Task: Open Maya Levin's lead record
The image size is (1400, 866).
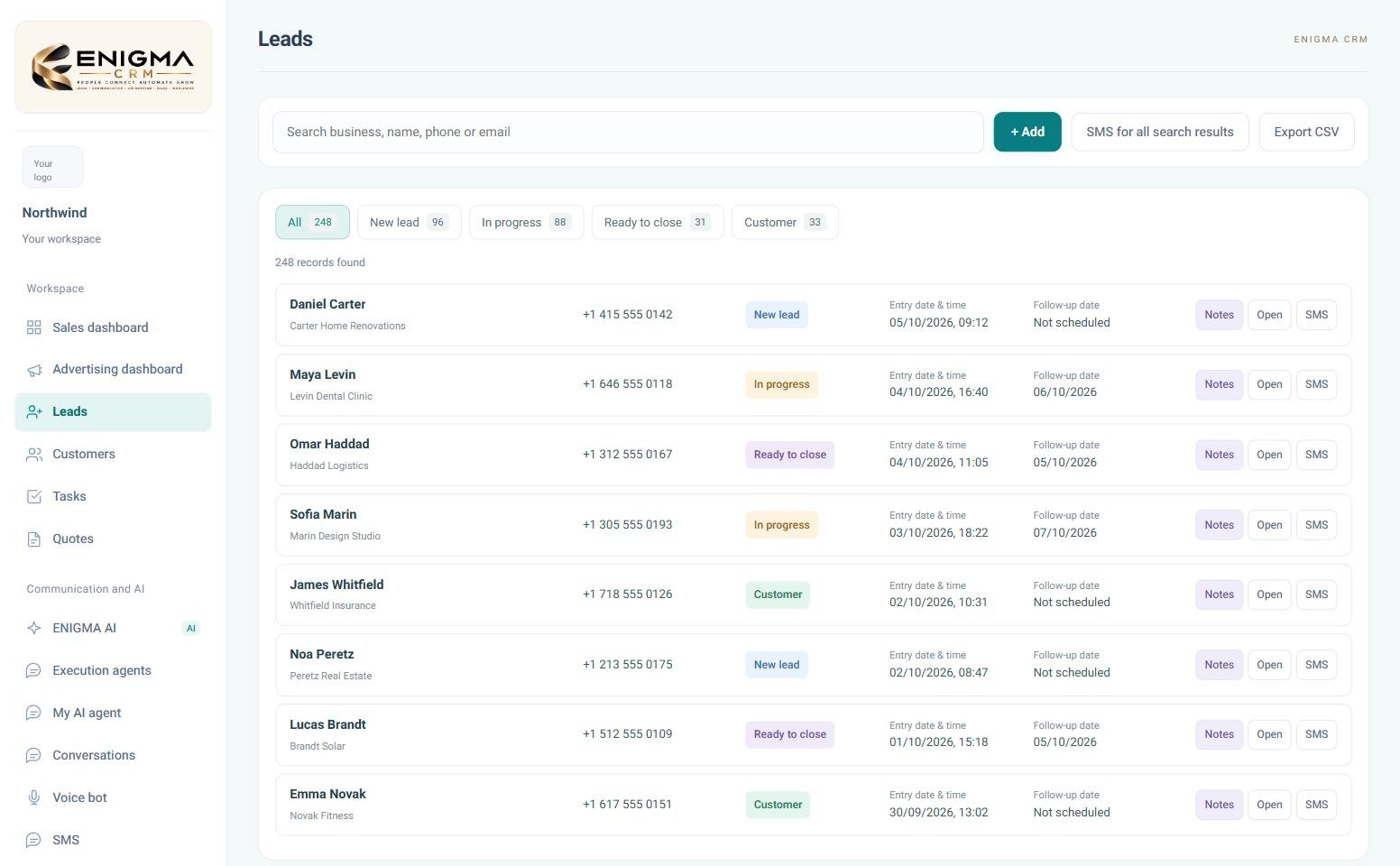Action: (x=1269, y=385)
